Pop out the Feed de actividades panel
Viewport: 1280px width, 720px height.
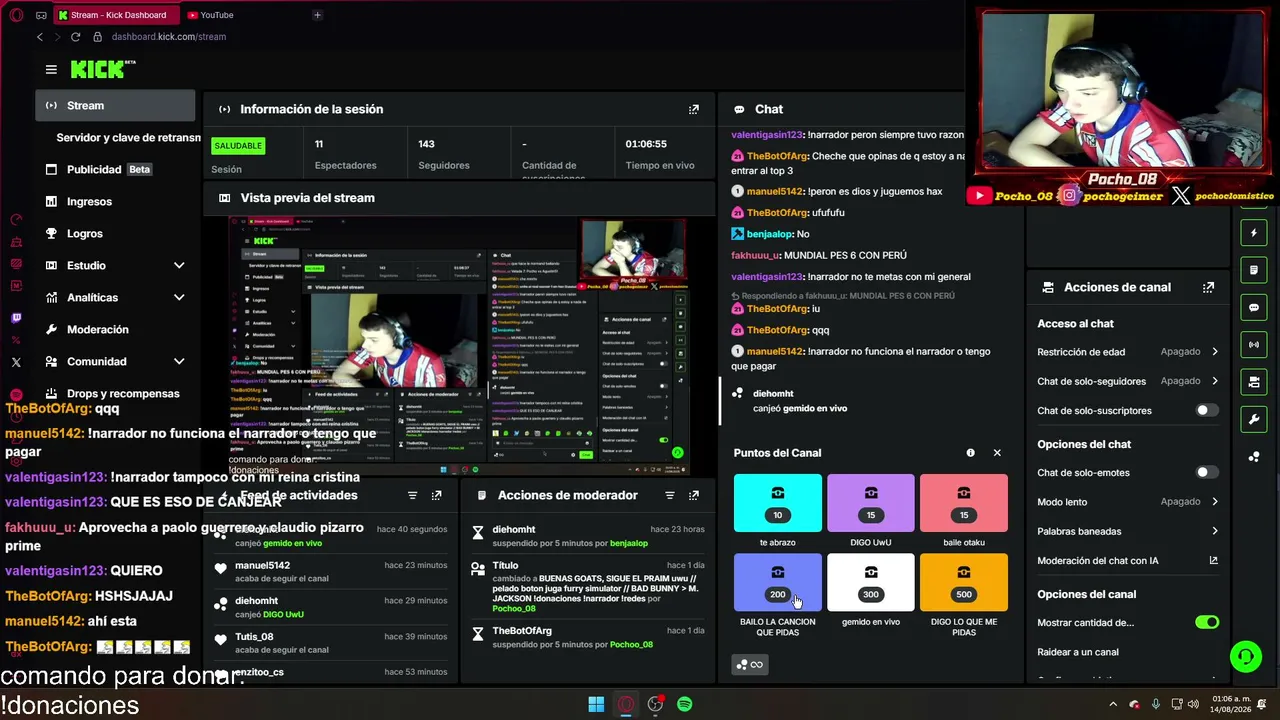(436, 495)
